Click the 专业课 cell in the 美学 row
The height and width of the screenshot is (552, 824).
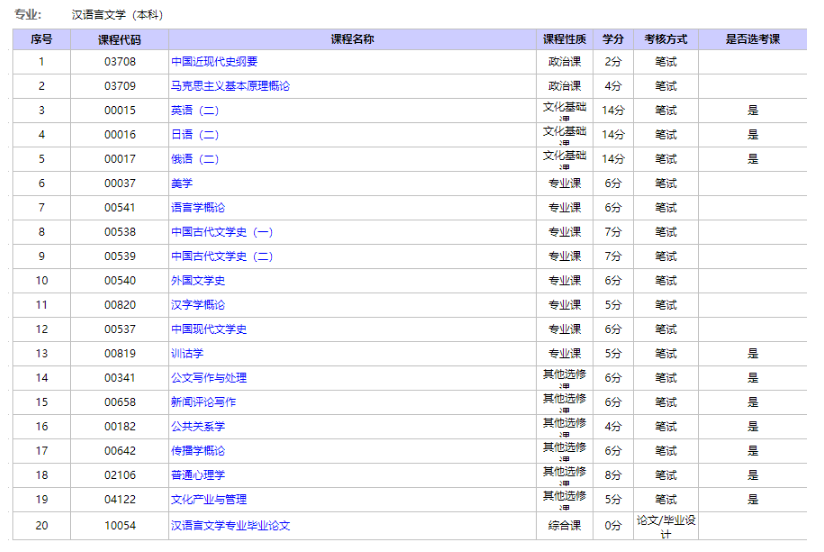(x=565, y=183)
